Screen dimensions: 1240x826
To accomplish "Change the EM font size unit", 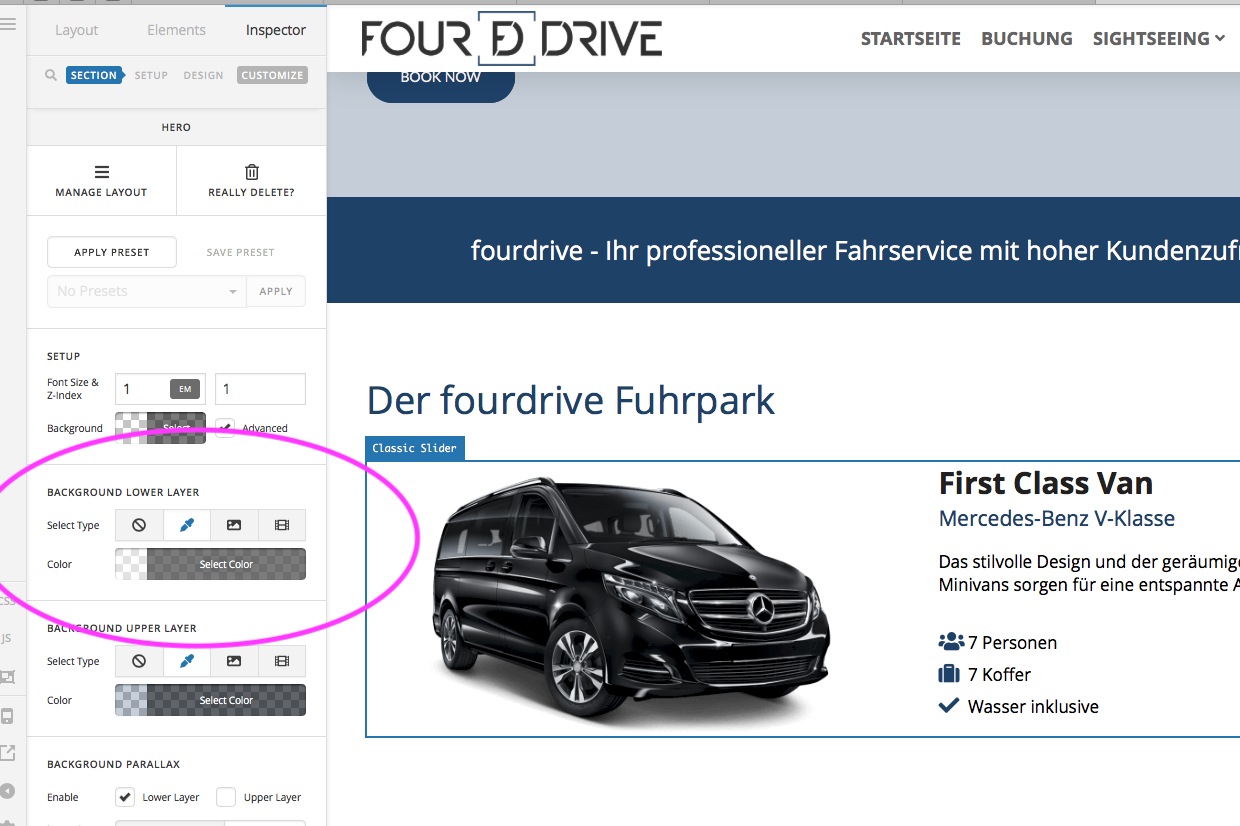I will 185,389.
